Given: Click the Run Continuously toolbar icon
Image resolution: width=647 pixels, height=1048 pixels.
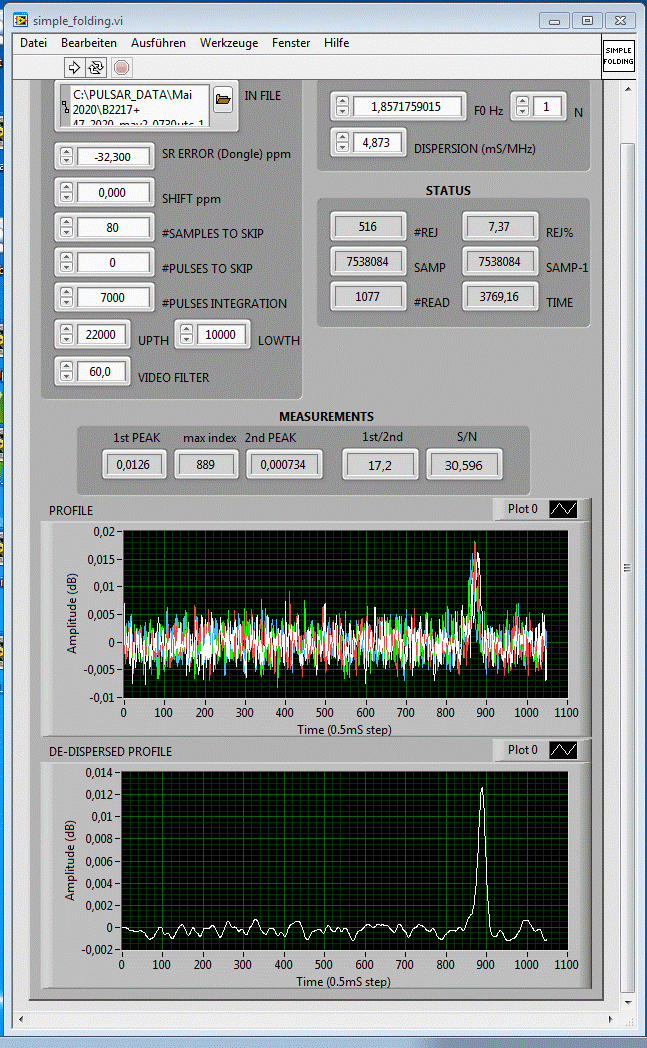Looking at the screenshot, I should 96,67.
